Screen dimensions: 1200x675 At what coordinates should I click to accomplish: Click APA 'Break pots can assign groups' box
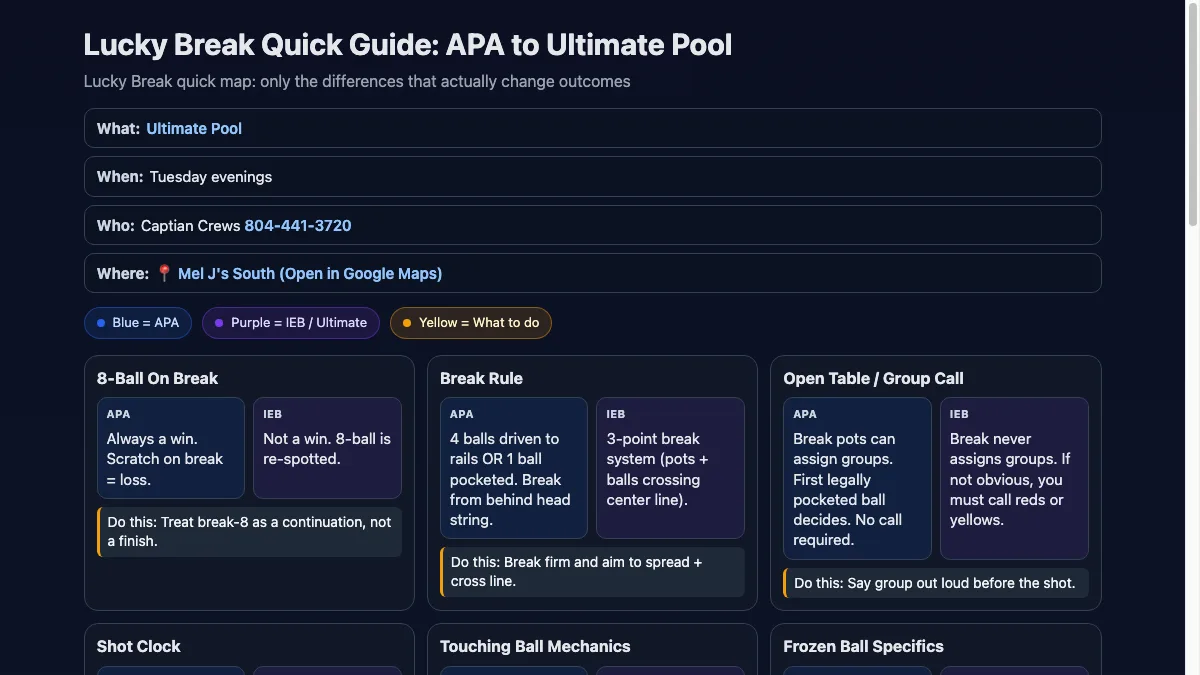857,478
